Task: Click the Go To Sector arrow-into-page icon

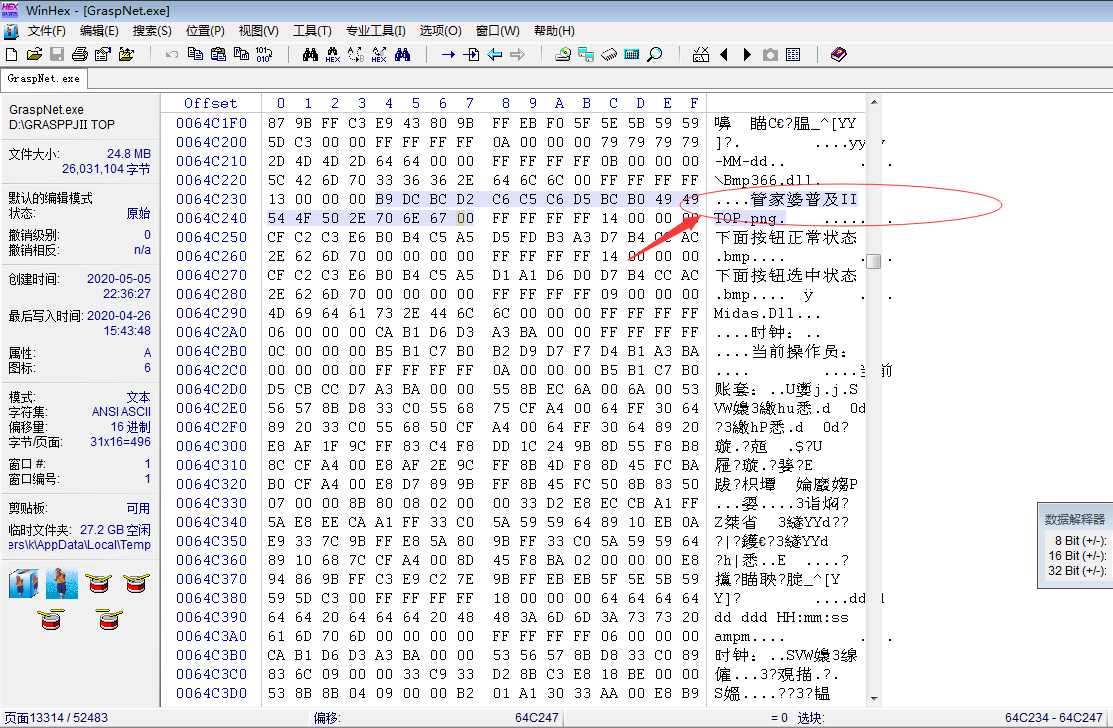Action: click(x=471, y=55)
